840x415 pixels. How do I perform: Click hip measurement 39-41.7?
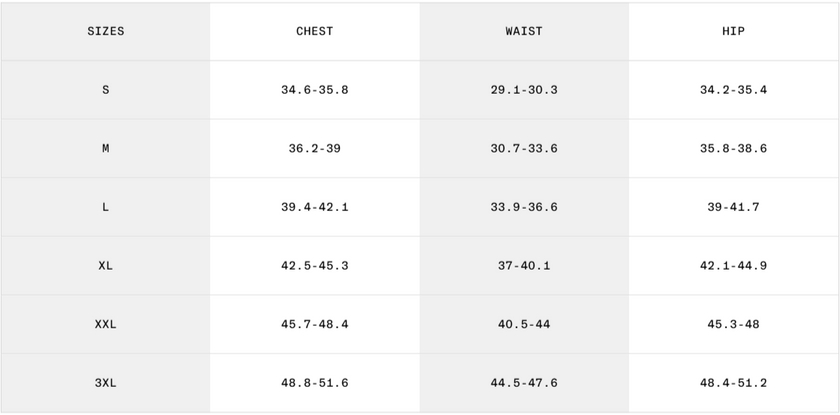733,207
